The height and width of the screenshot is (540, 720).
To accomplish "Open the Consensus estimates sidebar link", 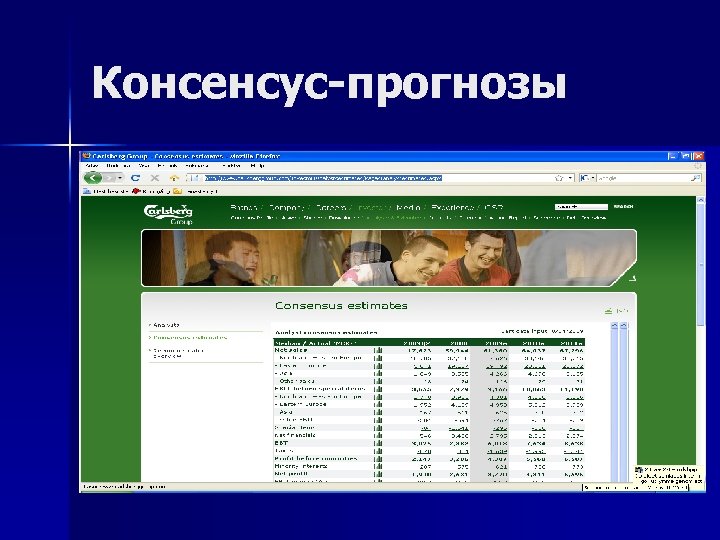I will tap(190, 338).
